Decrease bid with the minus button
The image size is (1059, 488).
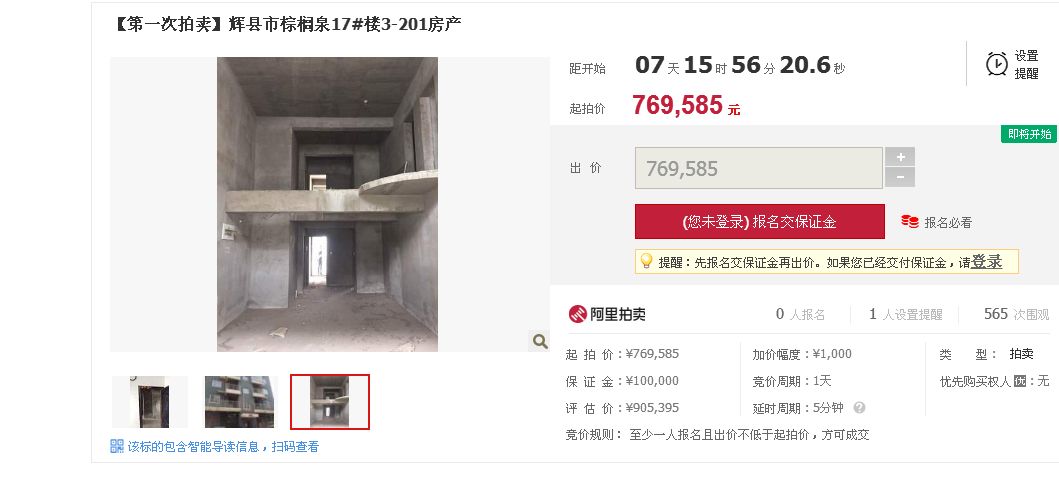point(900,178)
